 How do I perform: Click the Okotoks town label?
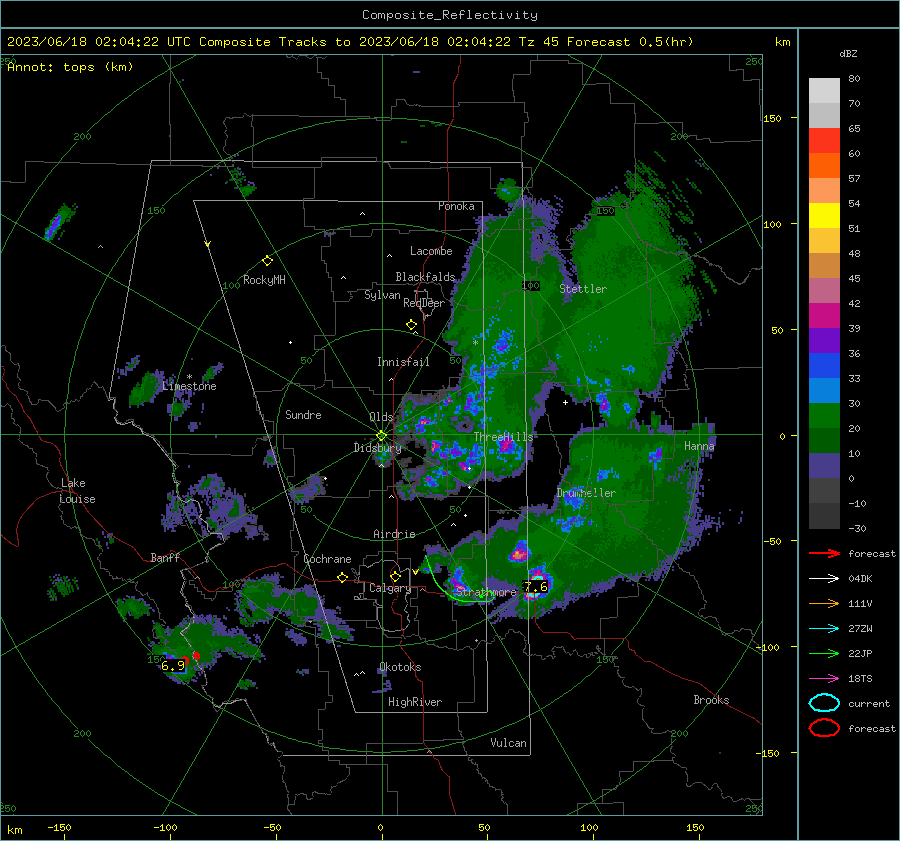(400, 667)
